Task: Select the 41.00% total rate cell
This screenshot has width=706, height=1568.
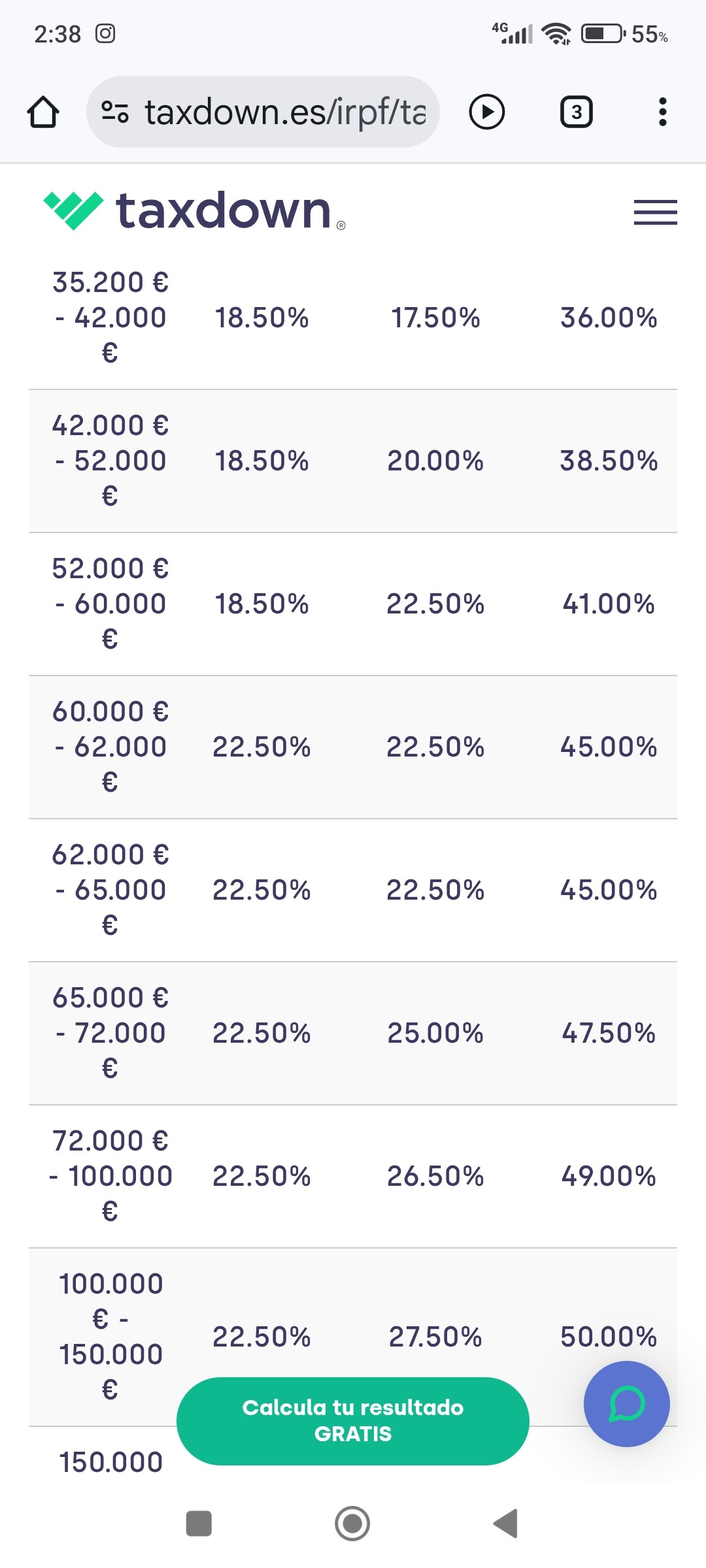Action: pos(609,604)
